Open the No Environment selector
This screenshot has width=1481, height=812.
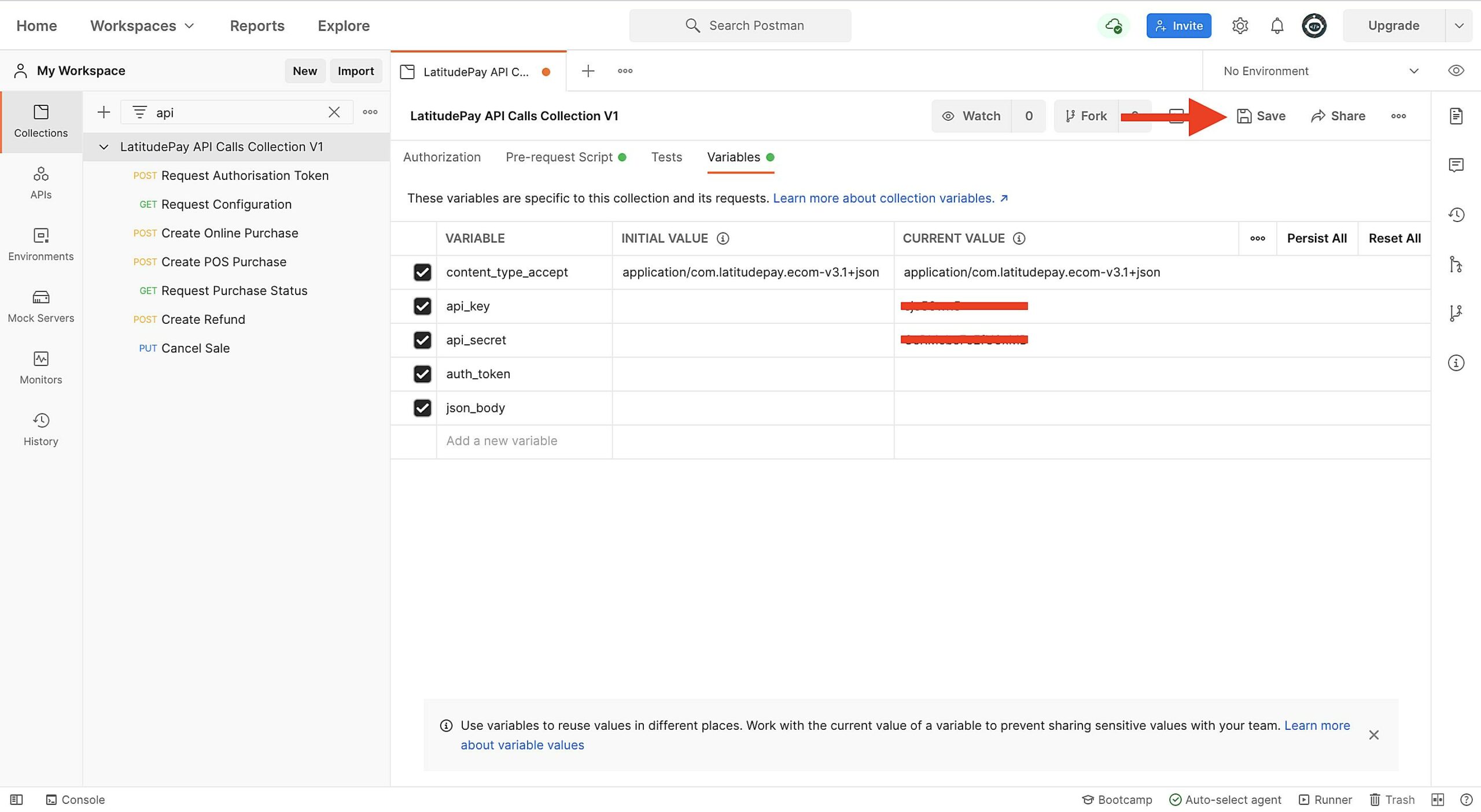coord(1321,71)
